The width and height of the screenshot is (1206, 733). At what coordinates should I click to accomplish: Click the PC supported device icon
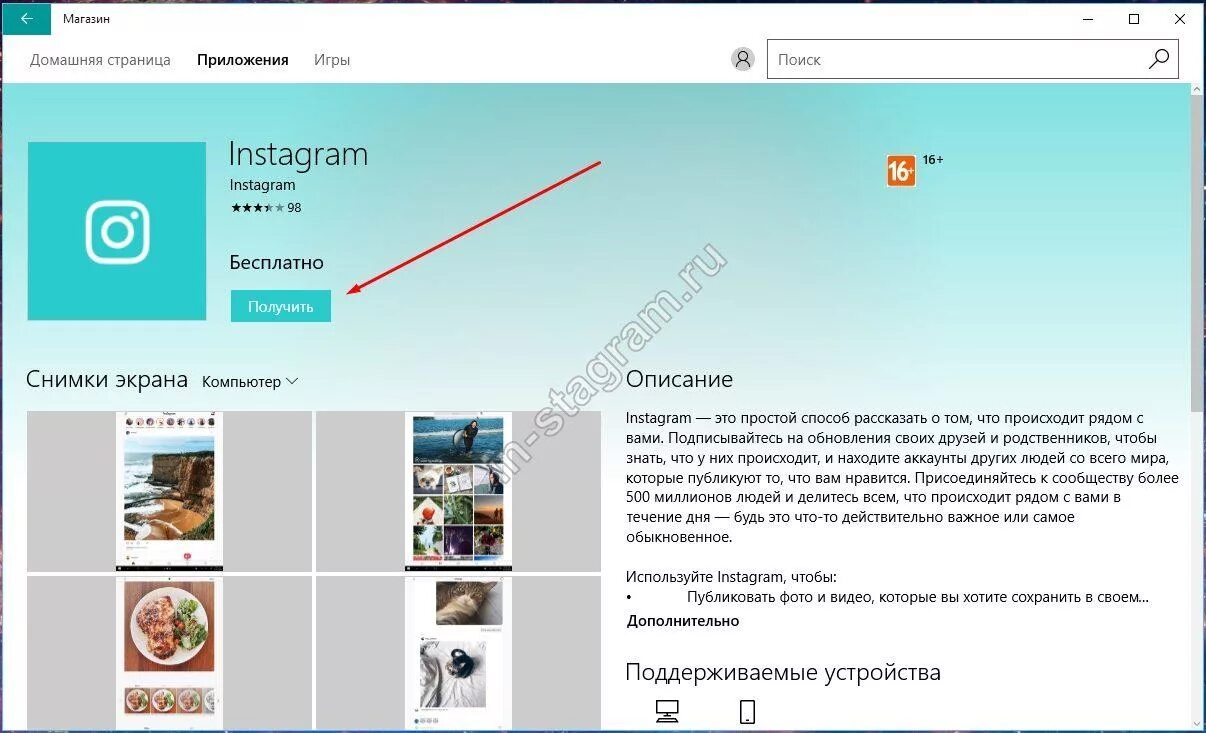[x=667, y=711]
